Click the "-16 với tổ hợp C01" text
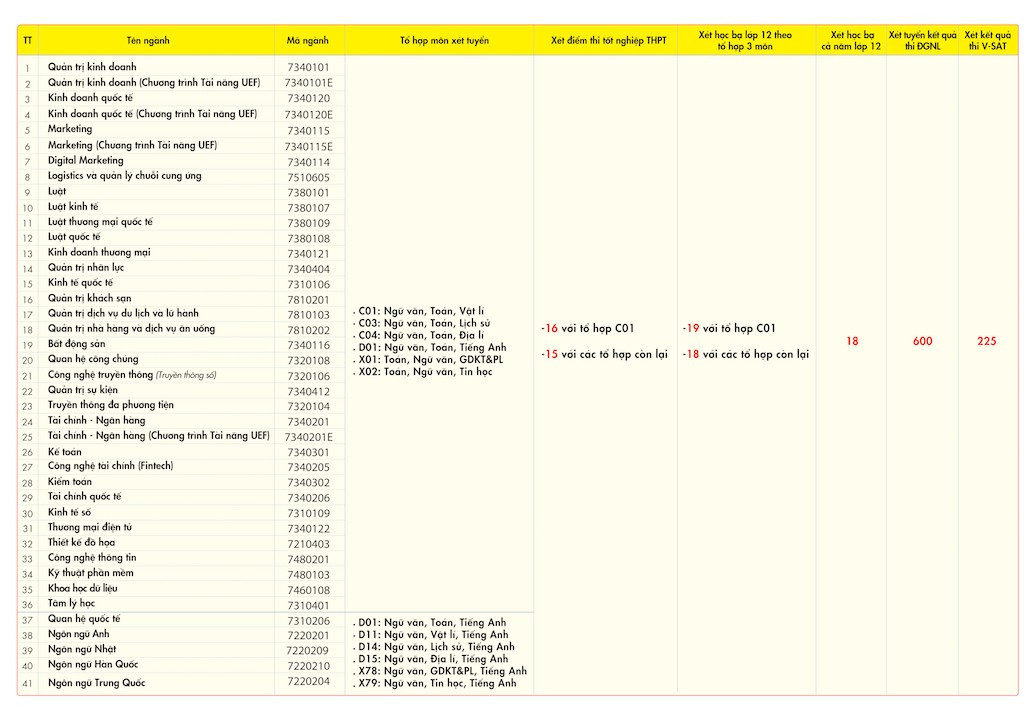1034x720 pixels. click(588, 328)
